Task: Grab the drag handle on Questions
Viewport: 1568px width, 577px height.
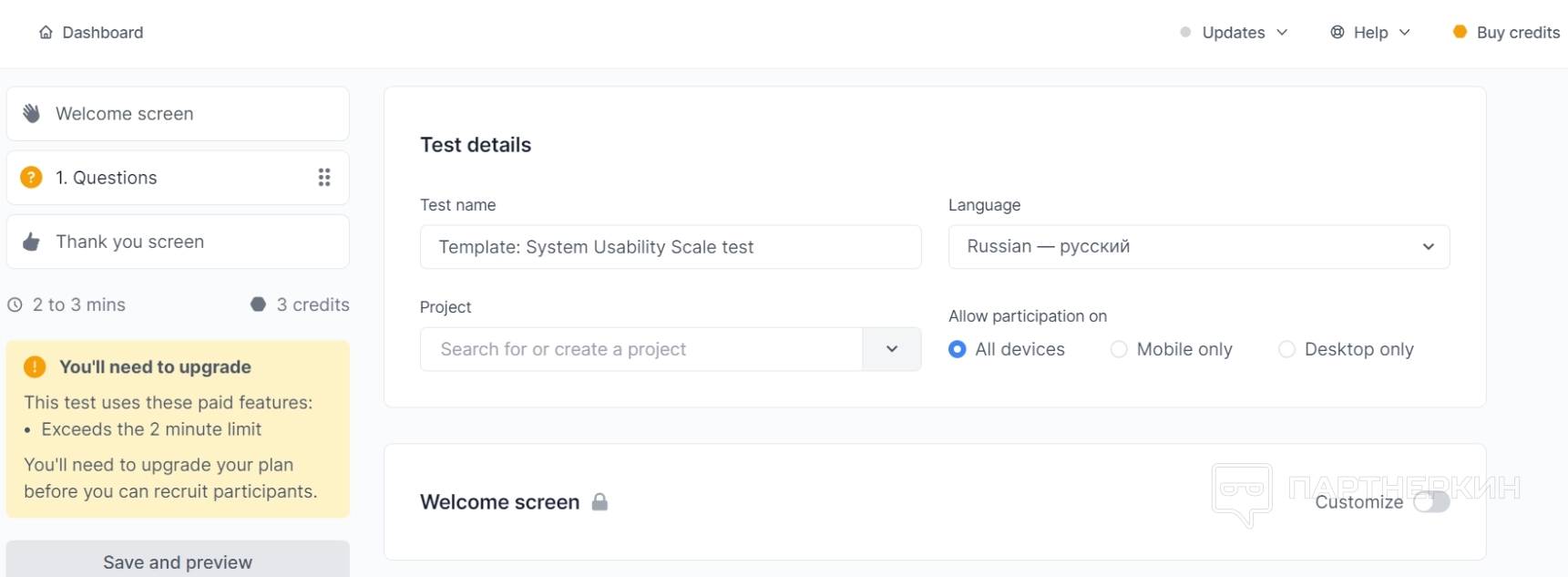Action: 324,178
